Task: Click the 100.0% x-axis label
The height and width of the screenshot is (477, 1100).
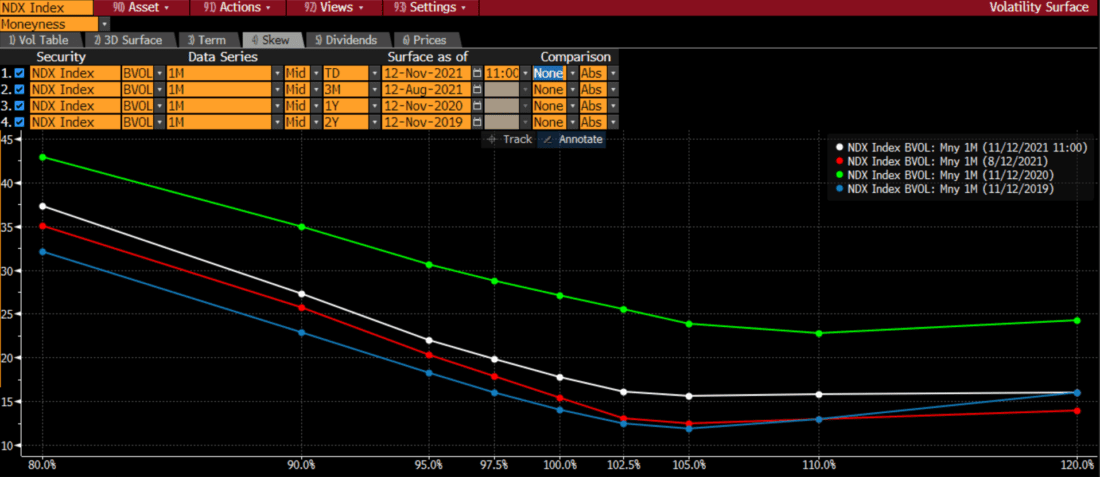Action: (561, 464)
